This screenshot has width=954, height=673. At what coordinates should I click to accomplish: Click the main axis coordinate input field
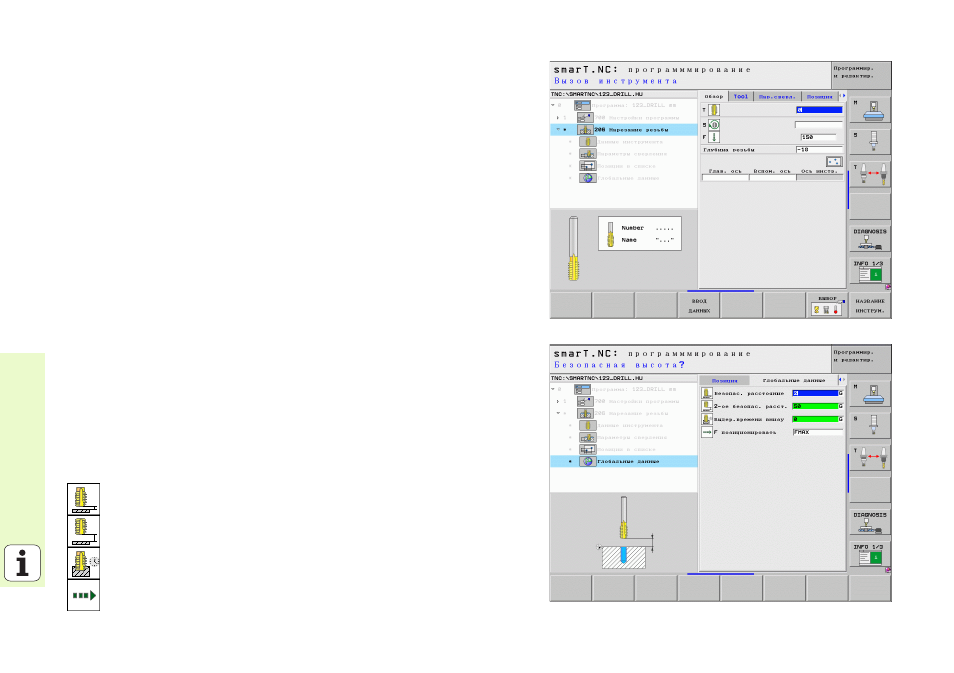725,178
